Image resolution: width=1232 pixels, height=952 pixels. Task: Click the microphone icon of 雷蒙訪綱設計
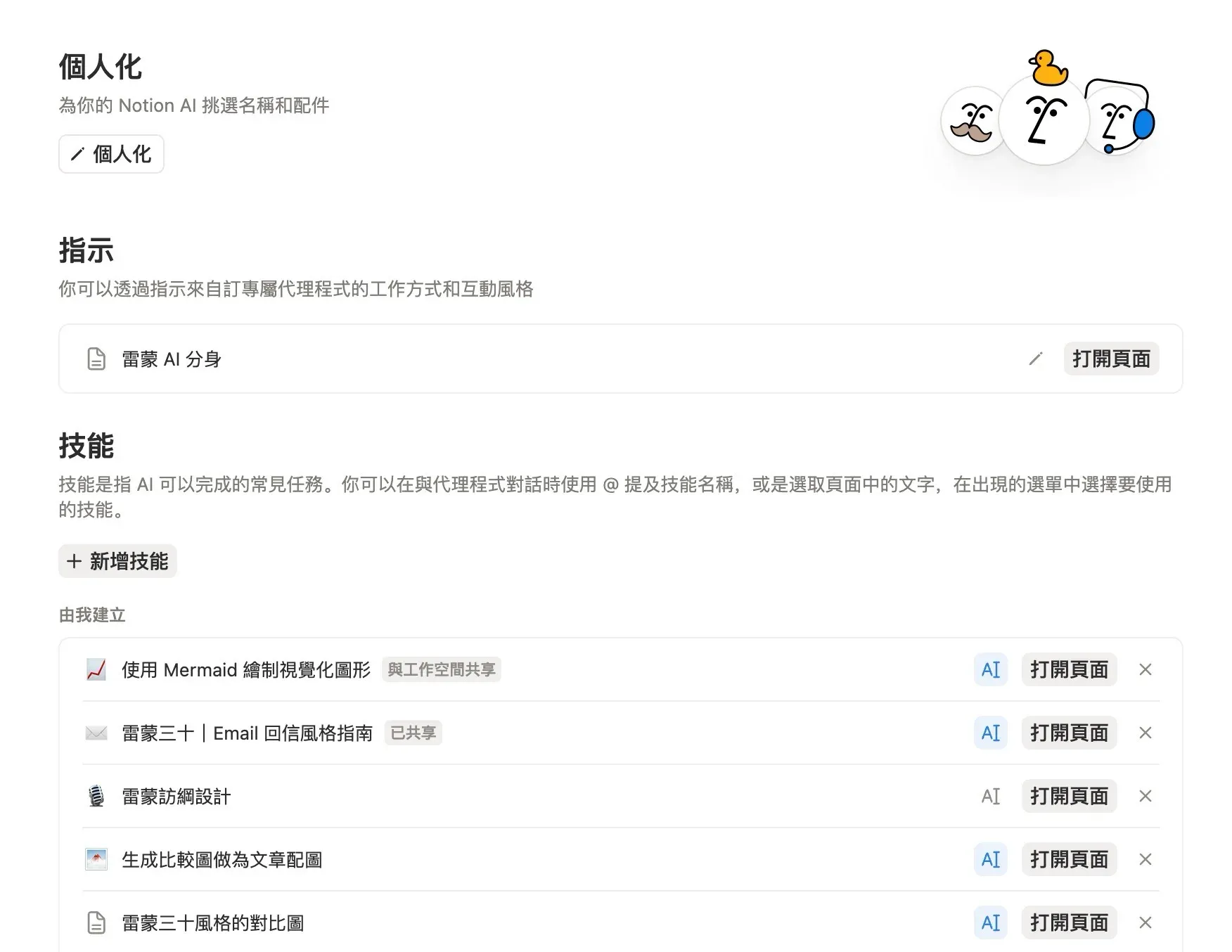tap(96, 797)
